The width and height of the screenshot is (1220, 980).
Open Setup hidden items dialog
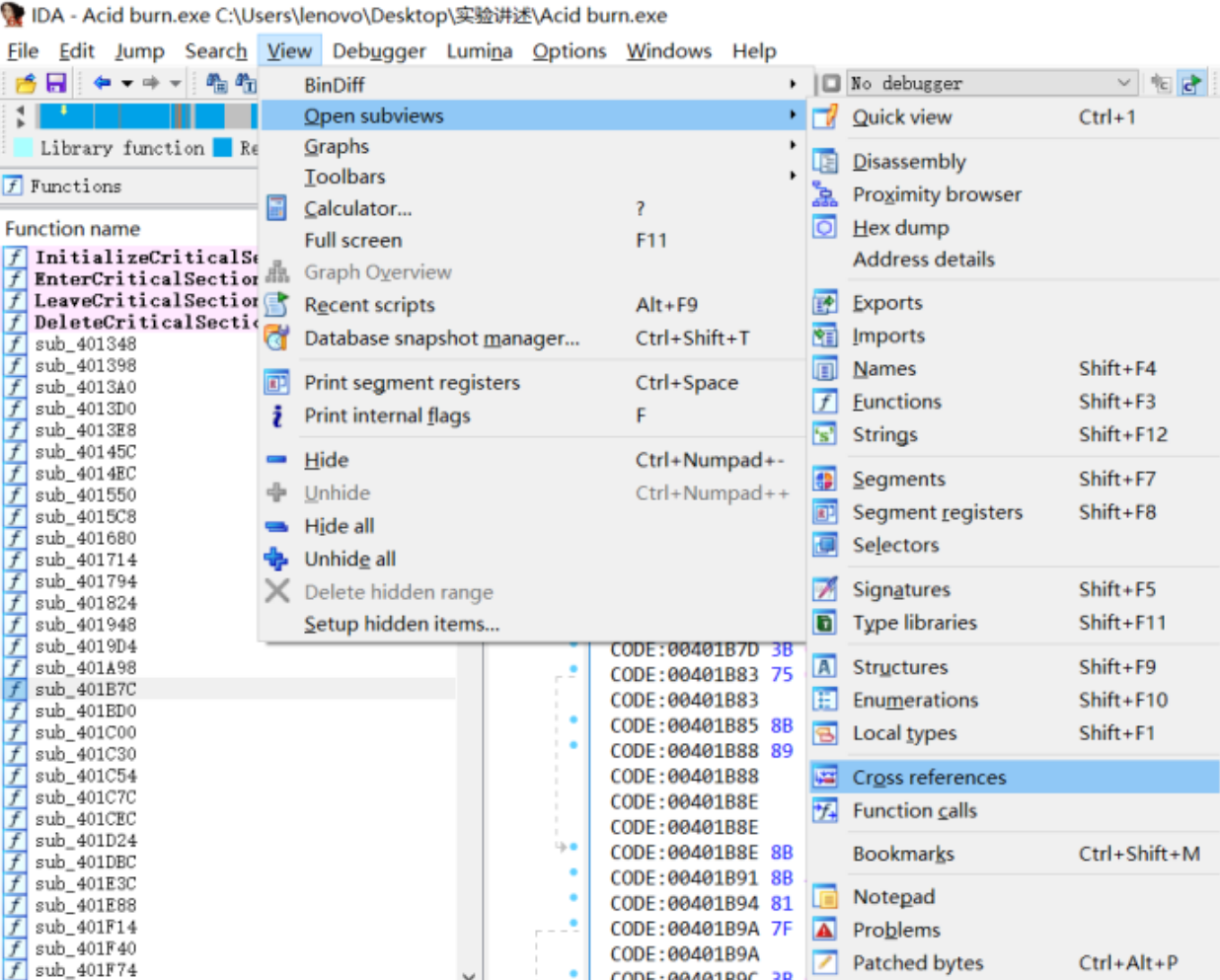pyautogui.click(x=533, y=624)
